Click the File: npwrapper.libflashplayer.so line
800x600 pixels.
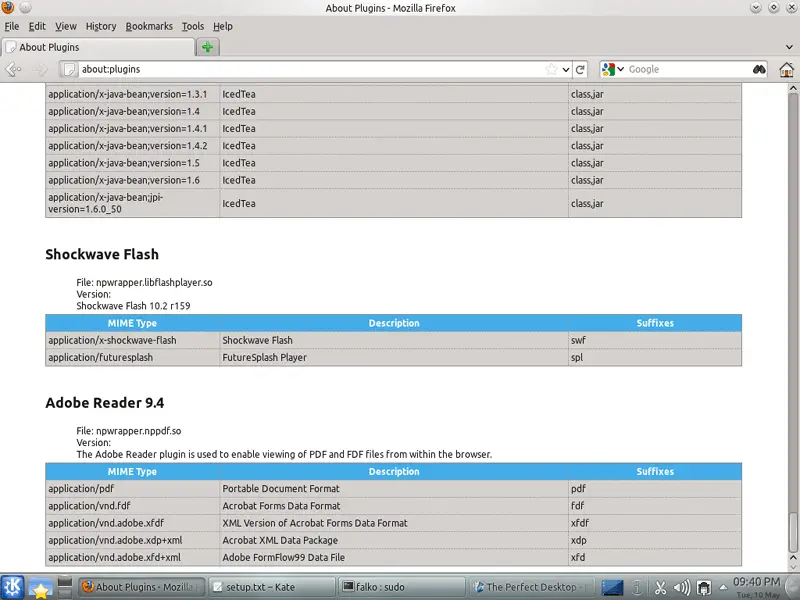point(144,283)
